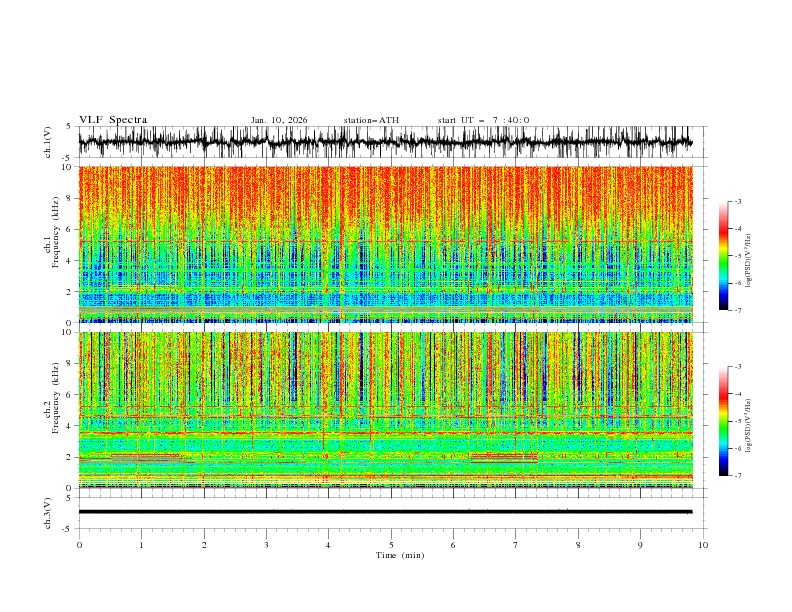Click the time axis tick label "7"

point(516,545)
